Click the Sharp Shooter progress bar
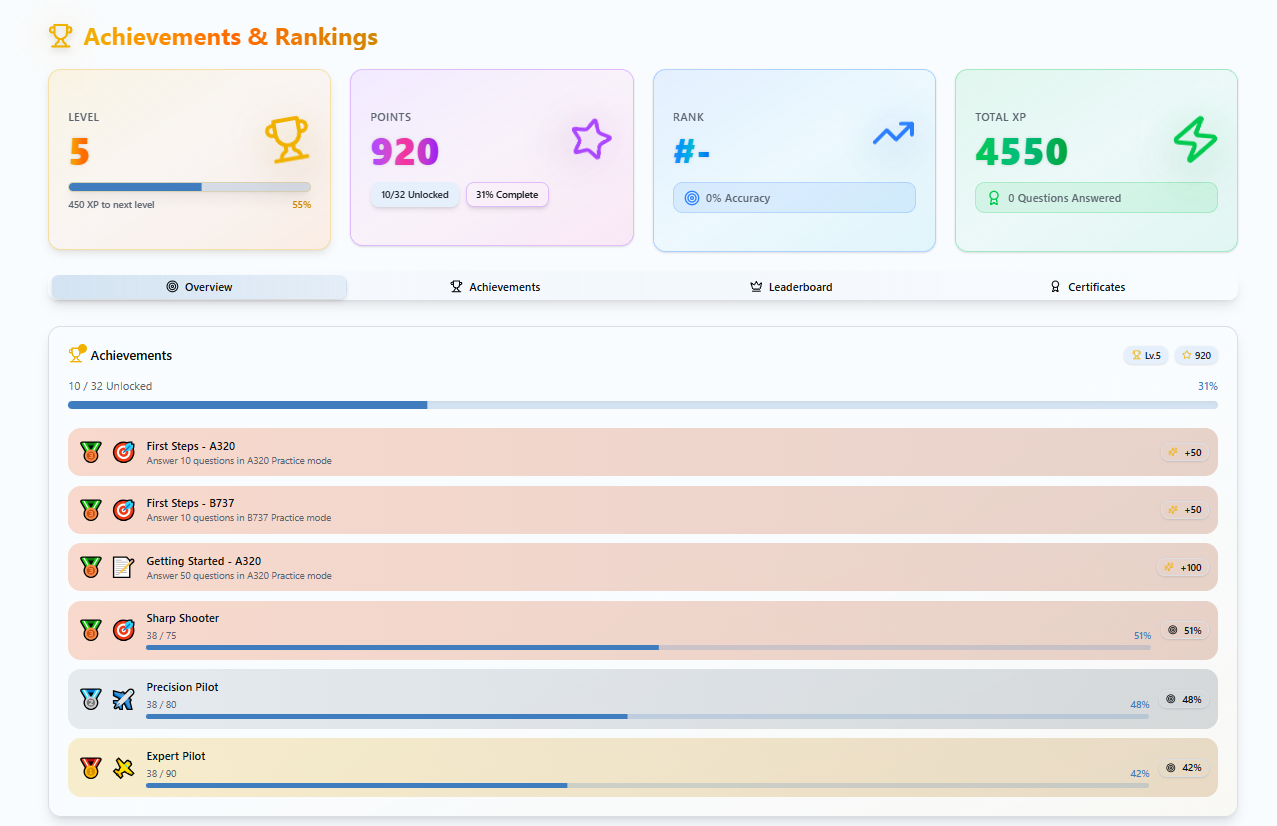 648,648
